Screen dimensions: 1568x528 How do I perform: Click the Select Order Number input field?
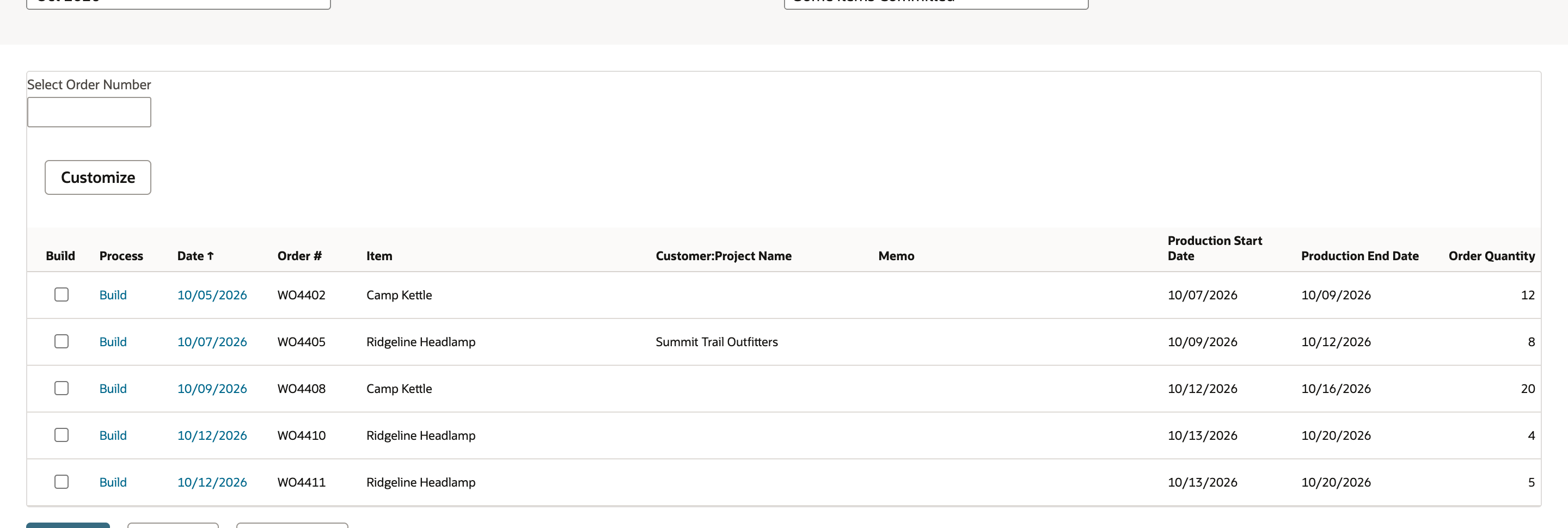click(x=89, y=112)
